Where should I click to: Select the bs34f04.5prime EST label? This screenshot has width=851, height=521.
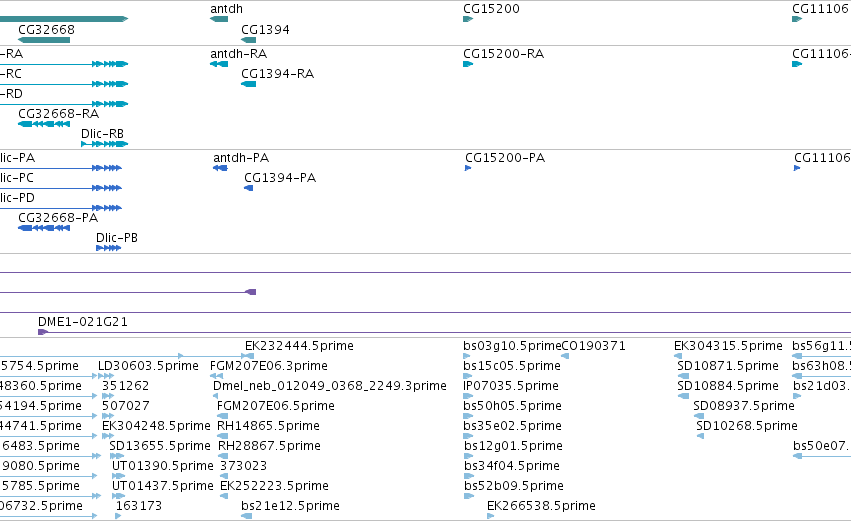pos(511,467)
